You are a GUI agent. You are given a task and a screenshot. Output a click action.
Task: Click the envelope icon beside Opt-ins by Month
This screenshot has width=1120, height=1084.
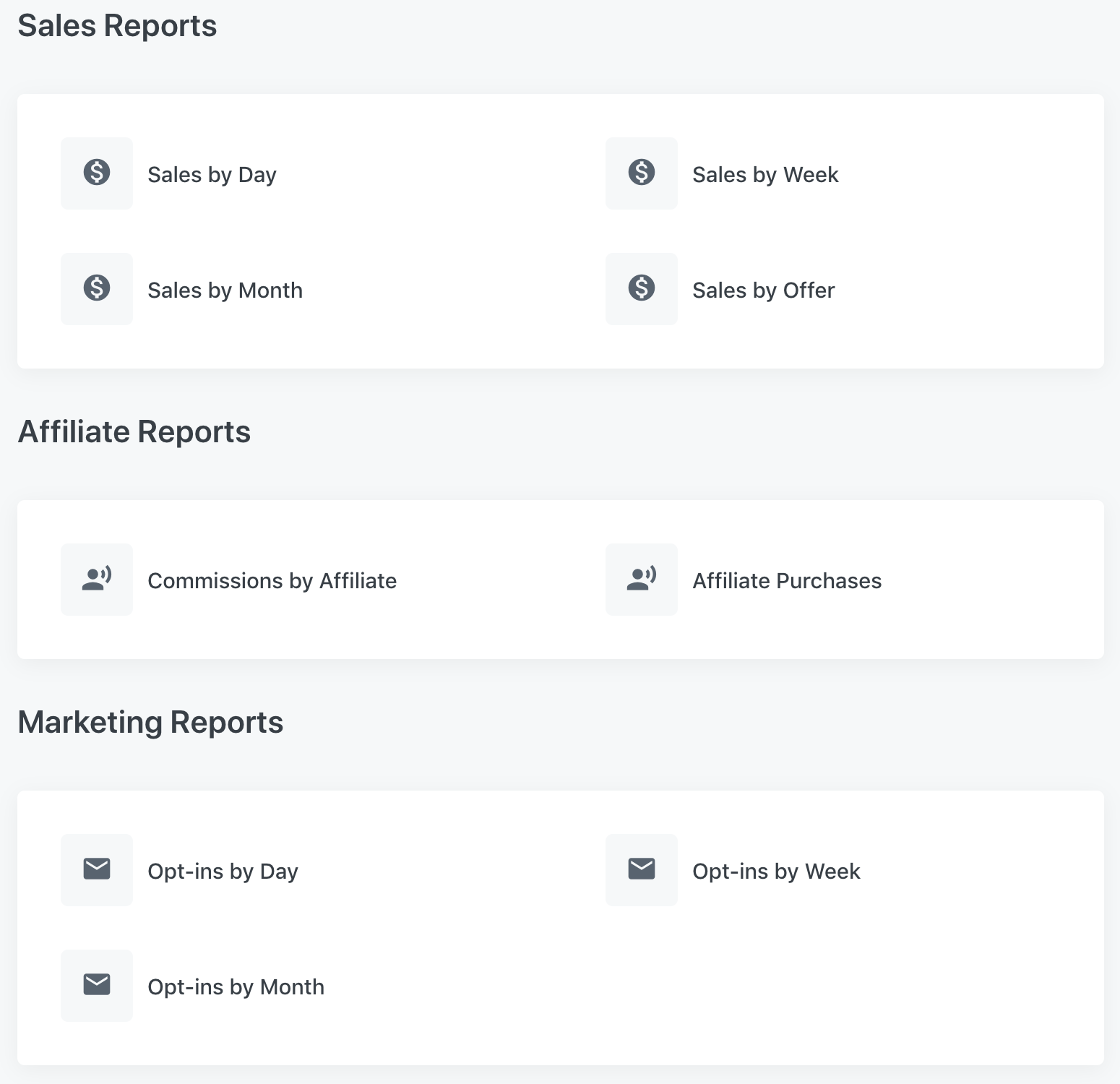point(97,985)
